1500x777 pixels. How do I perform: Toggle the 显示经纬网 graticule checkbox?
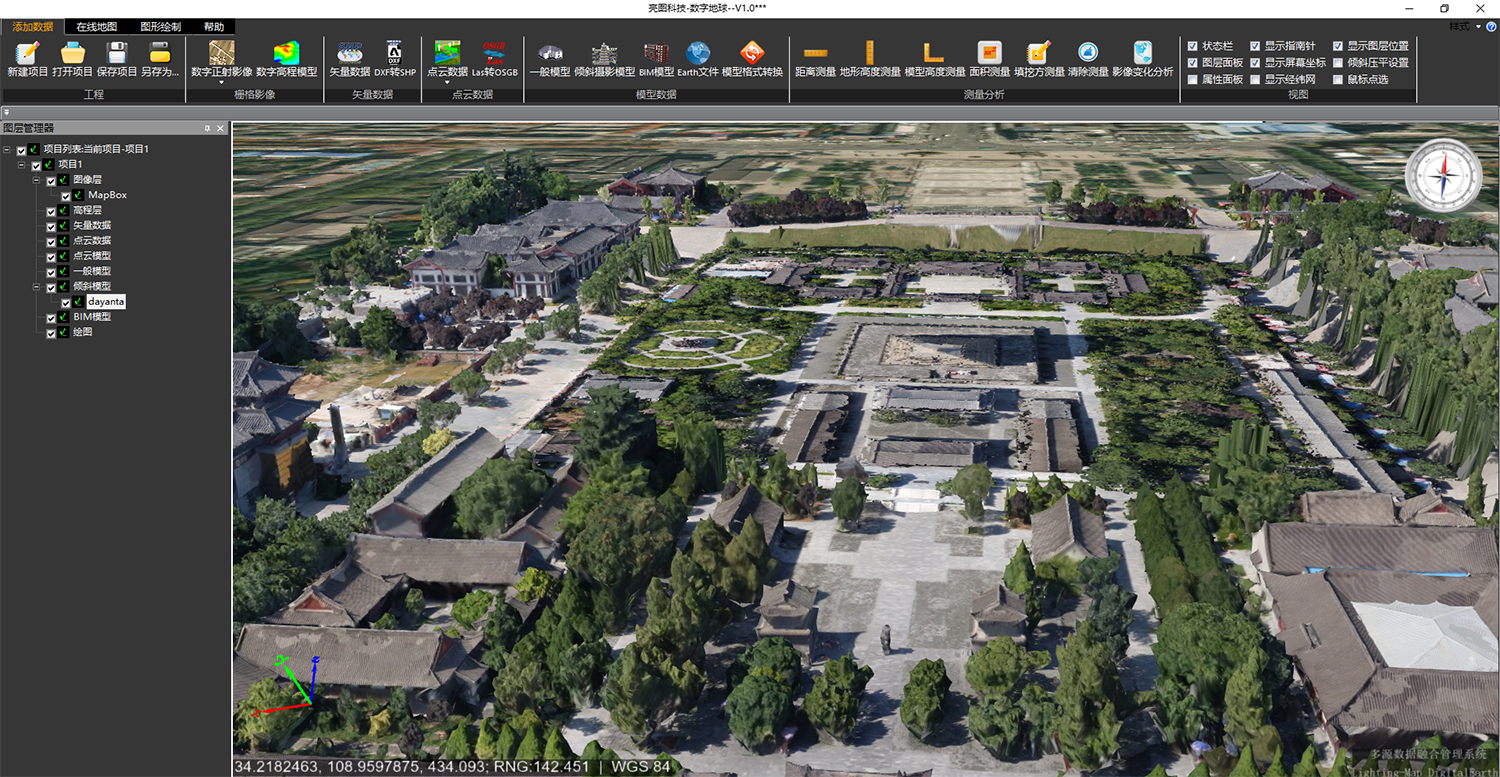coord(1255,79)
